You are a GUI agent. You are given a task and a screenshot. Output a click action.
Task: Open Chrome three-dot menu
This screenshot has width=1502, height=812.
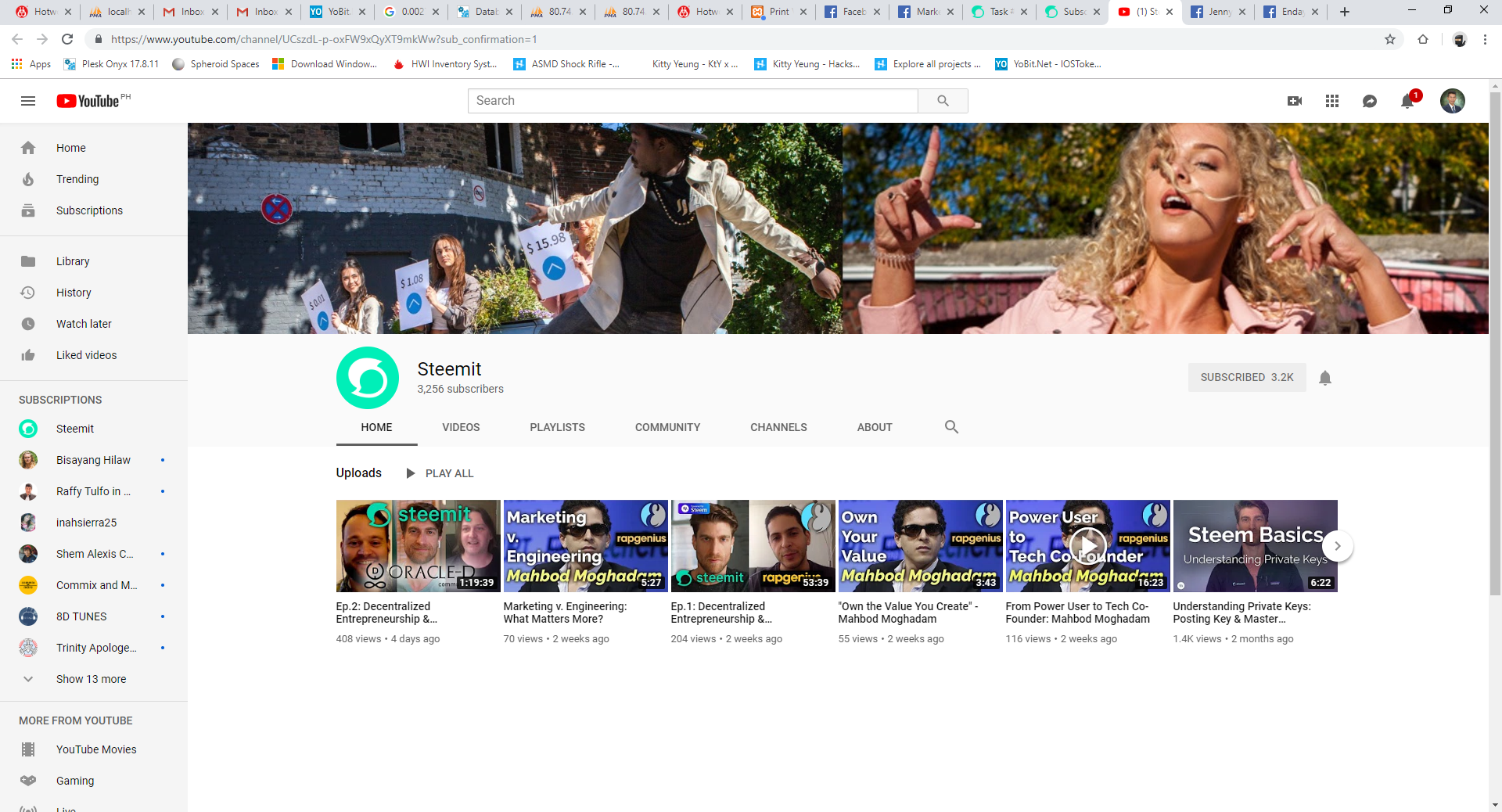pyautogui.click(x=1485, y=39)
